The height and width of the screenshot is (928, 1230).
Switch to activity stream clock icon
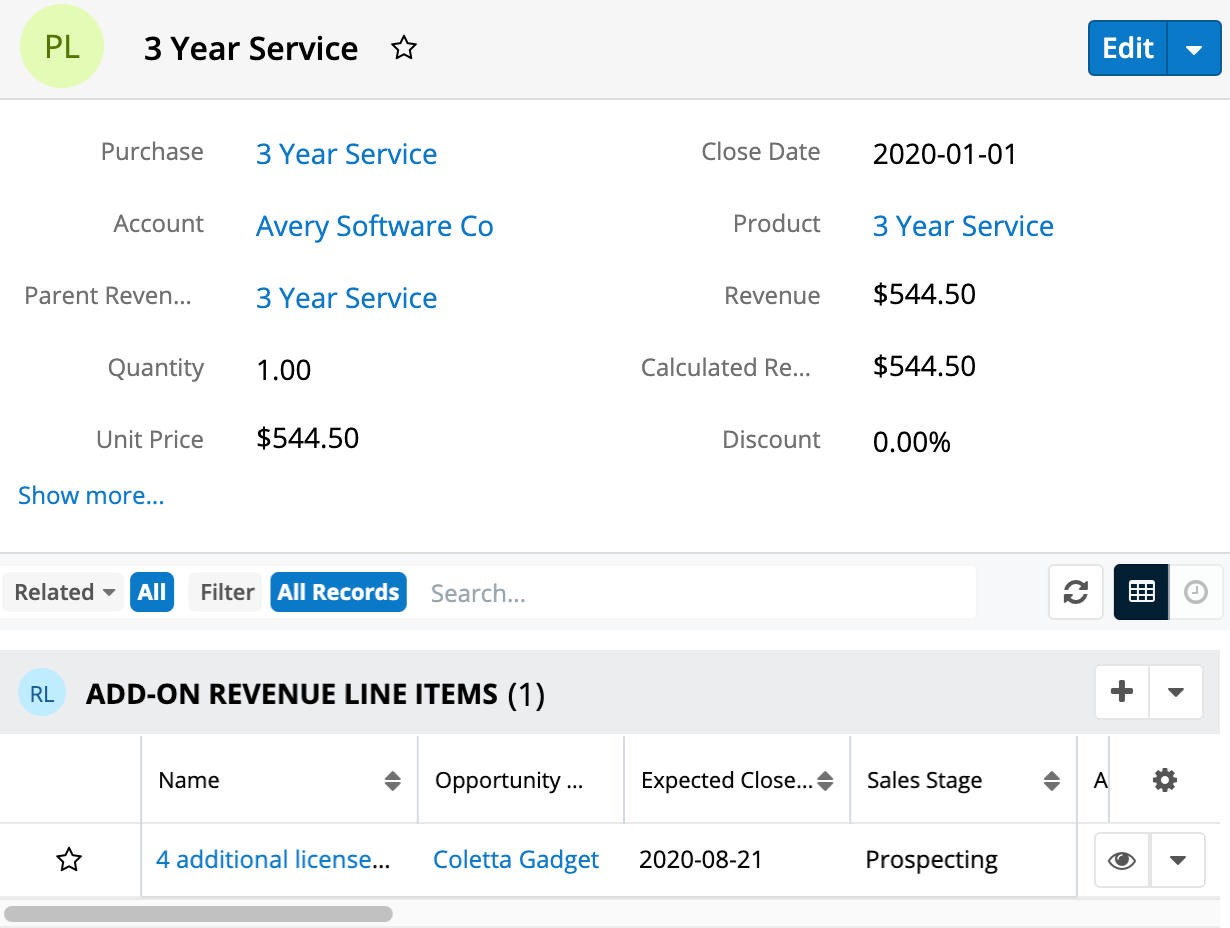tap(1196, 592)
